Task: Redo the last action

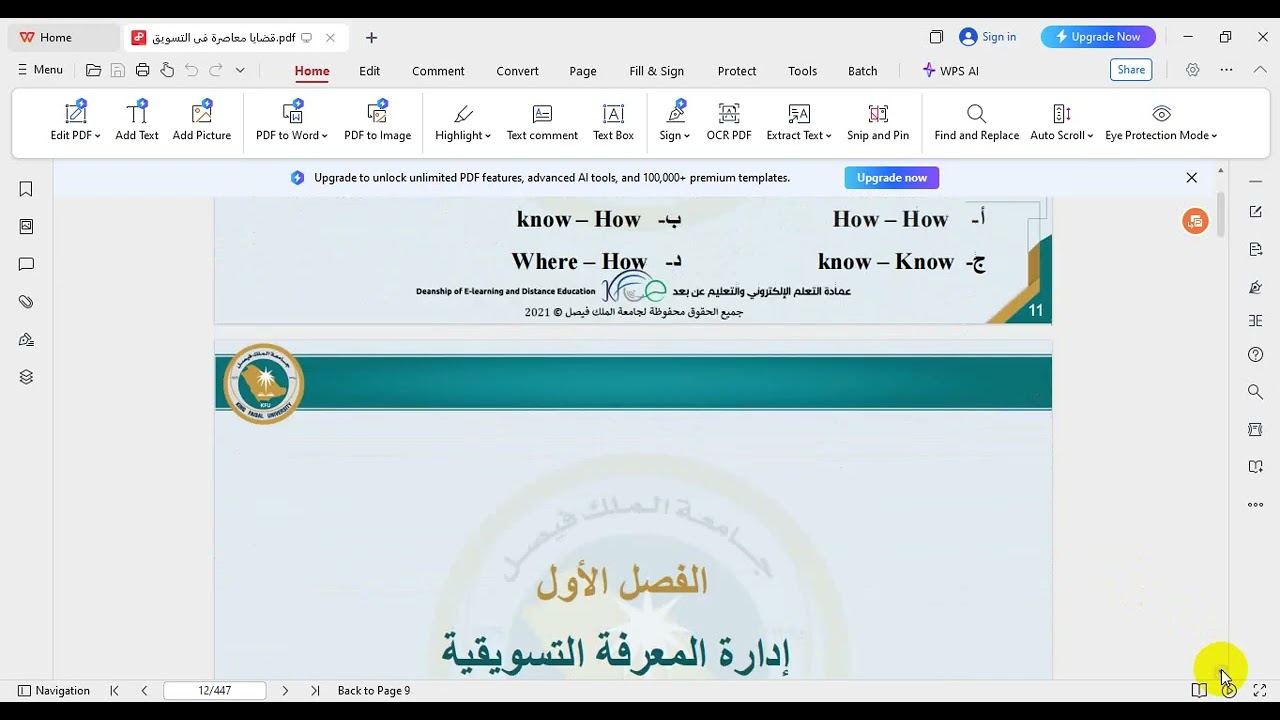Action: pos(216,70)
